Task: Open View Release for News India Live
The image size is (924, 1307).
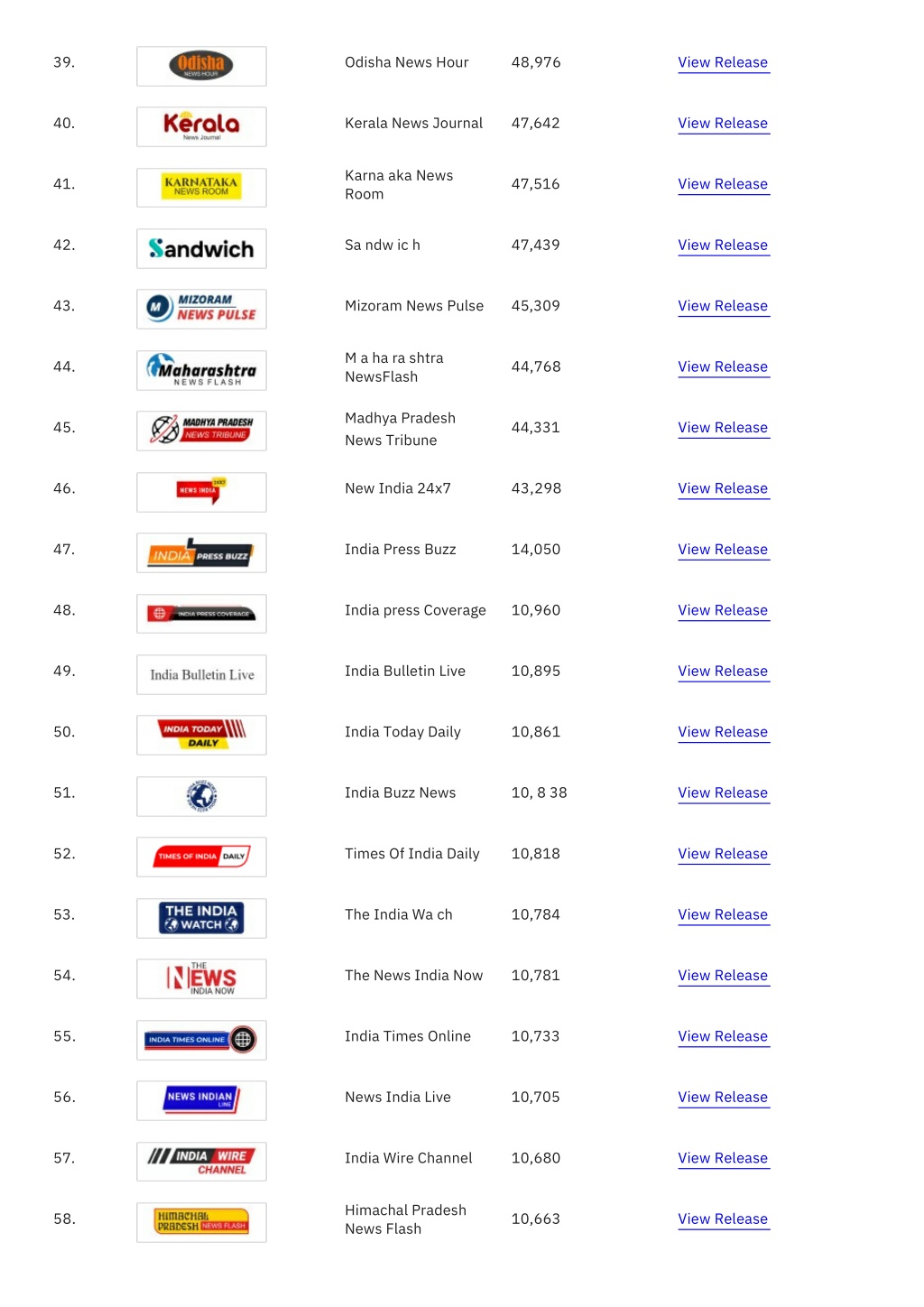Action: pos(723,1097)
